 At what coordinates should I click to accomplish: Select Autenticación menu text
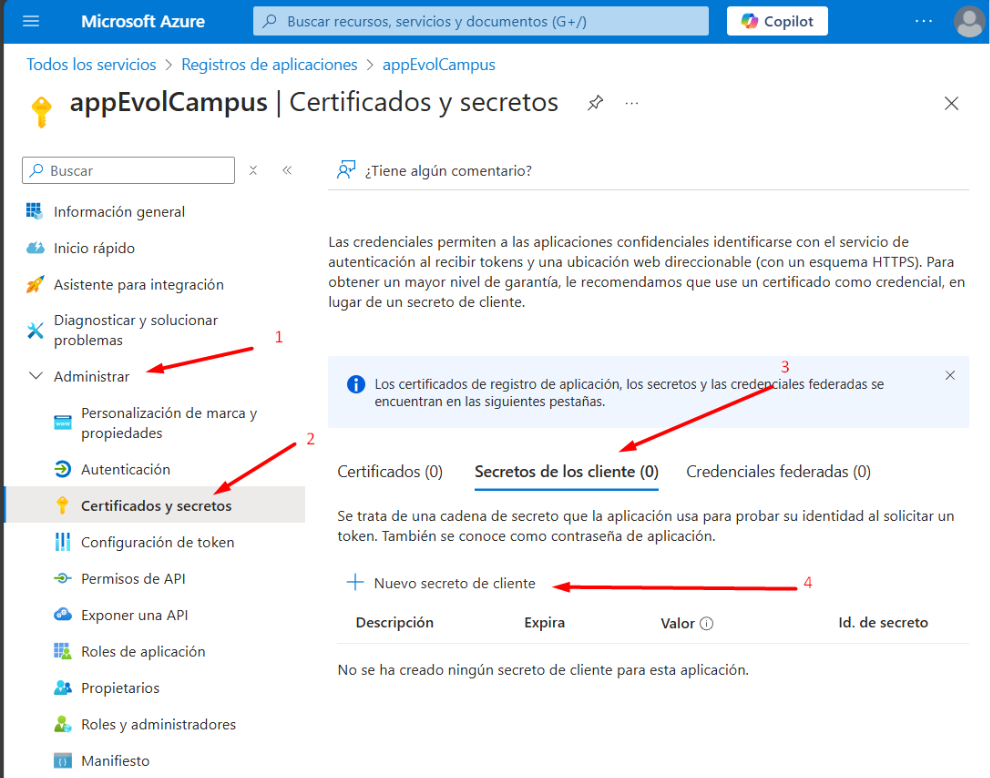pyautogui.click(x=126, y=469)
